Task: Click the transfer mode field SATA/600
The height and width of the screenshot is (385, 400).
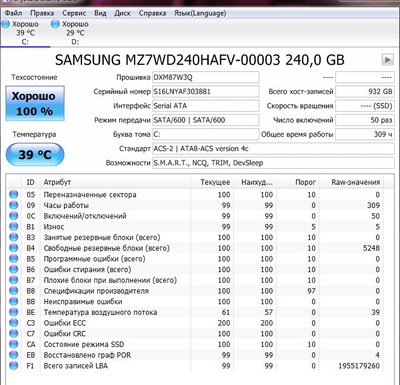Action: [x=206, y=120]
